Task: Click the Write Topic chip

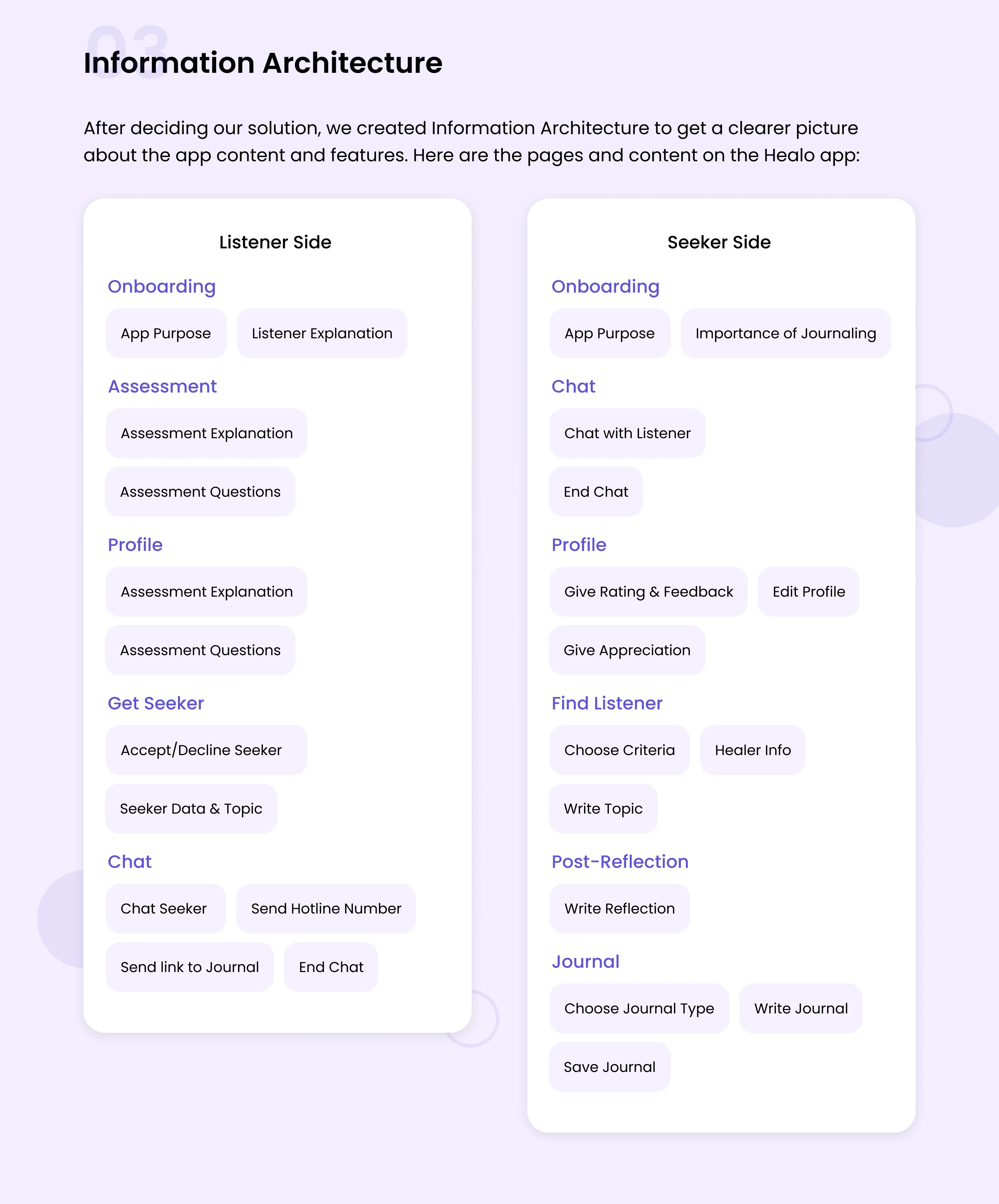Action: pos(603,808)
